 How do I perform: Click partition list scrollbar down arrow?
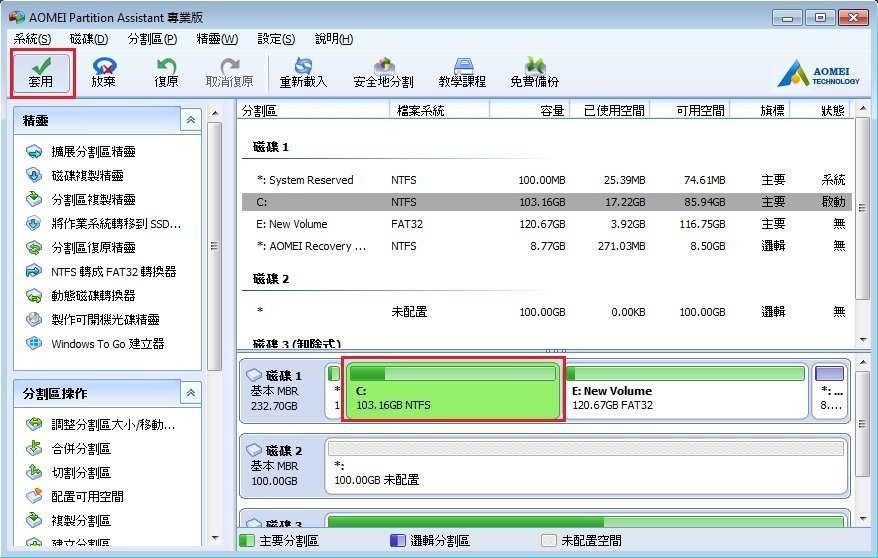pyautogui.click(x=862, y=340)
